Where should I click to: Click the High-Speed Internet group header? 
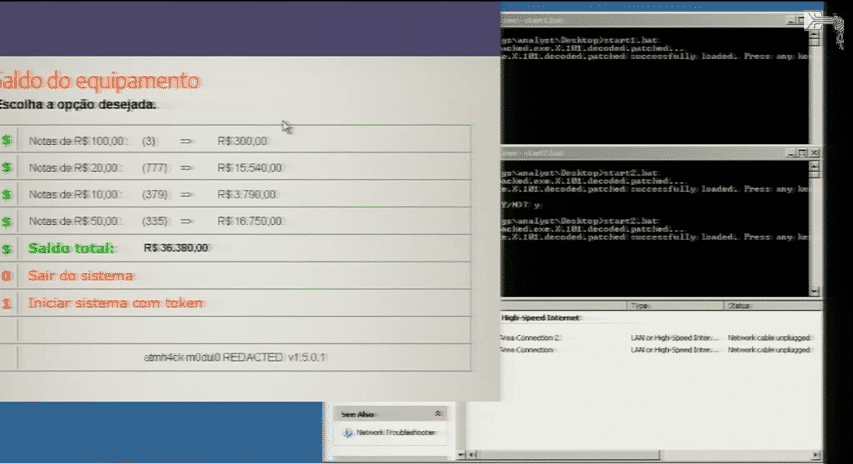[540, 318]
